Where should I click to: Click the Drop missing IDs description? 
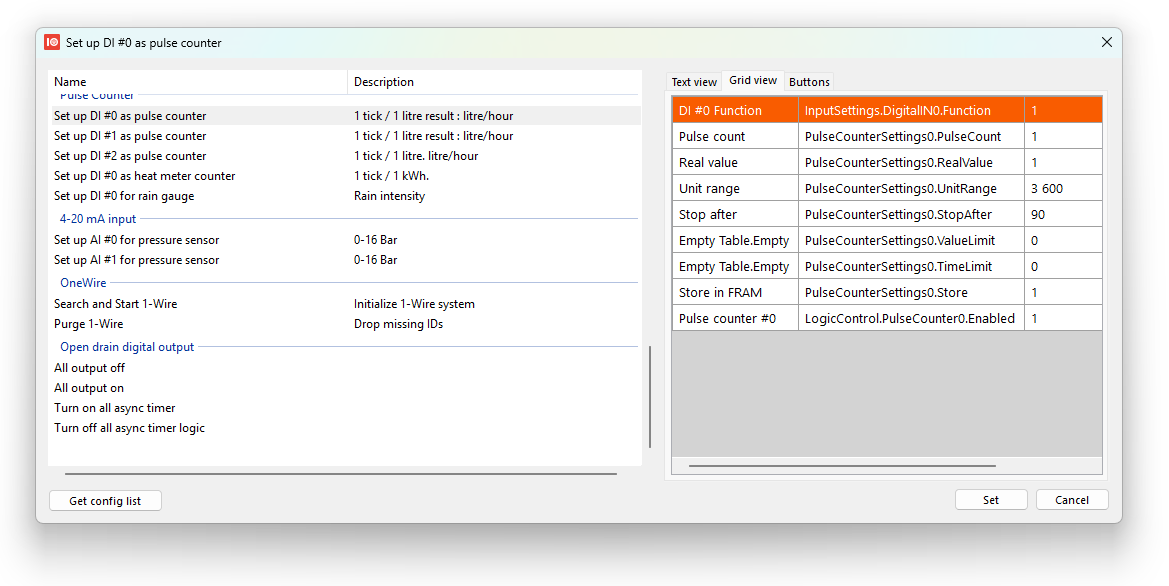[x=398, y=324]
